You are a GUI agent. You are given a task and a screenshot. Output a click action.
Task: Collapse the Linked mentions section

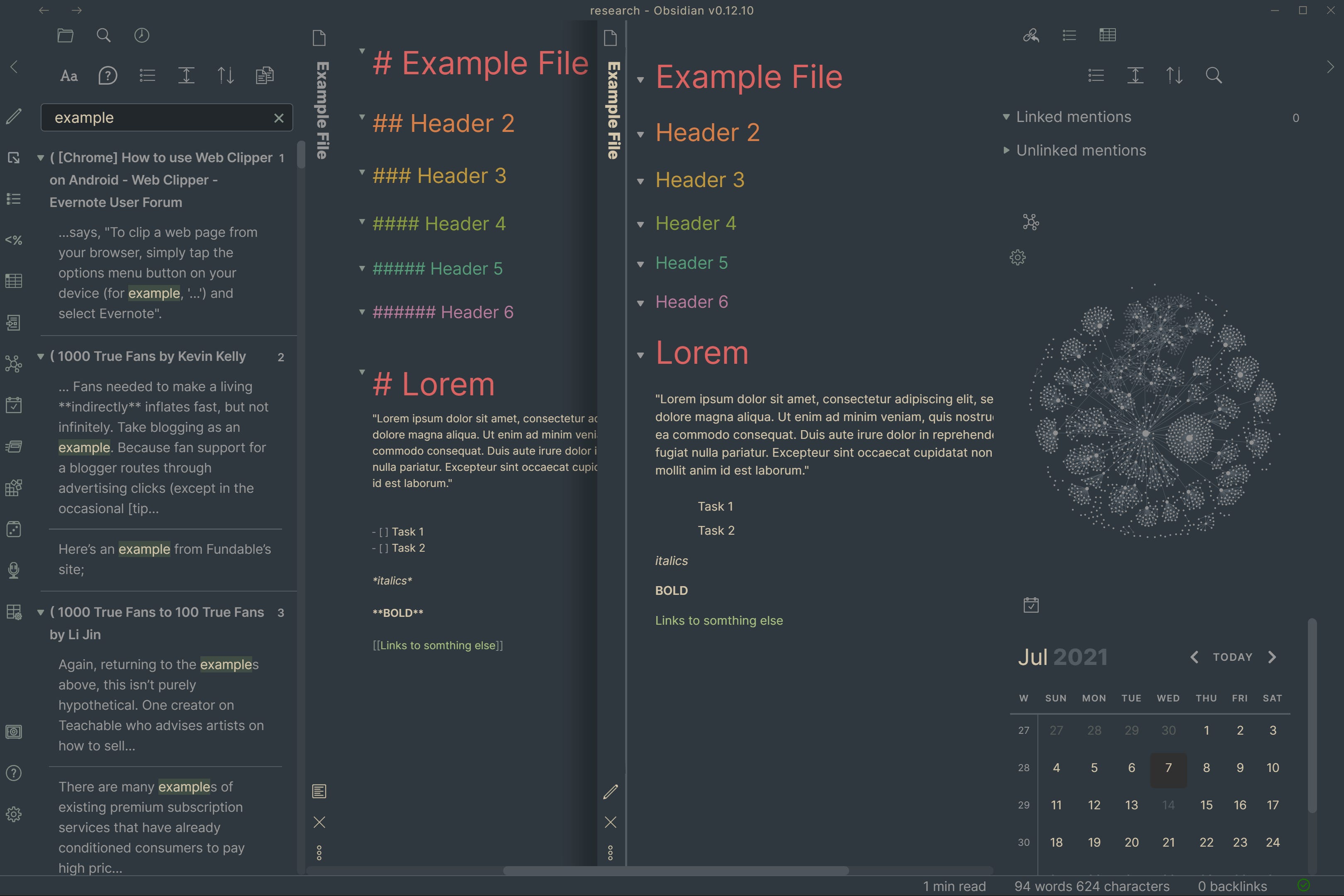1006,116
